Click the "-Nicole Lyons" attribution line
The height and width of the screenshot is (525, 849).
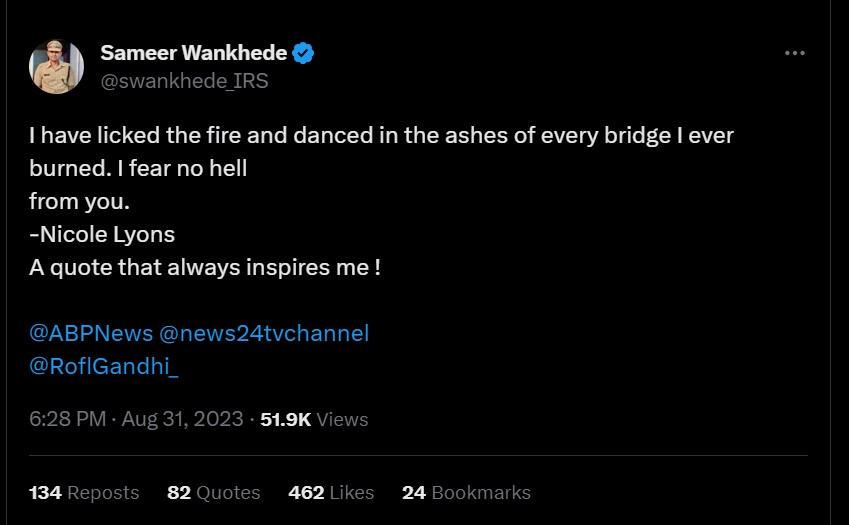click(102, 235)
